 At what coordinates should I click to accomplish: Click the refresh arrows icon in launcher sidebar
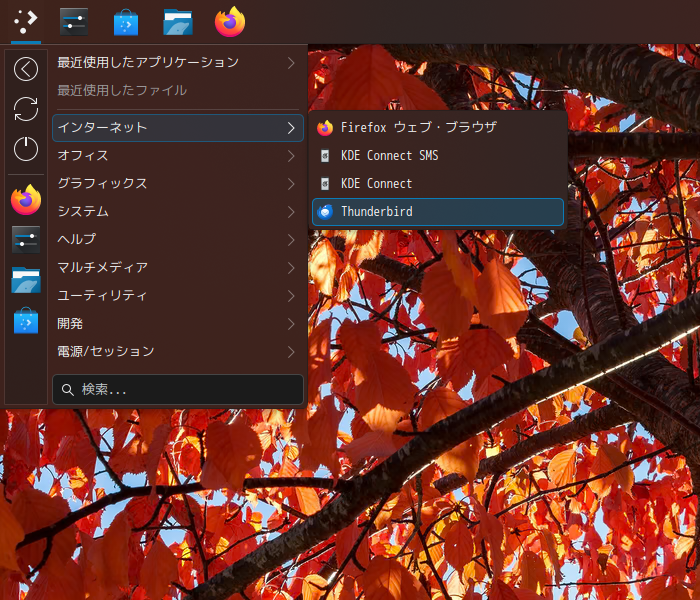point(26,109)
